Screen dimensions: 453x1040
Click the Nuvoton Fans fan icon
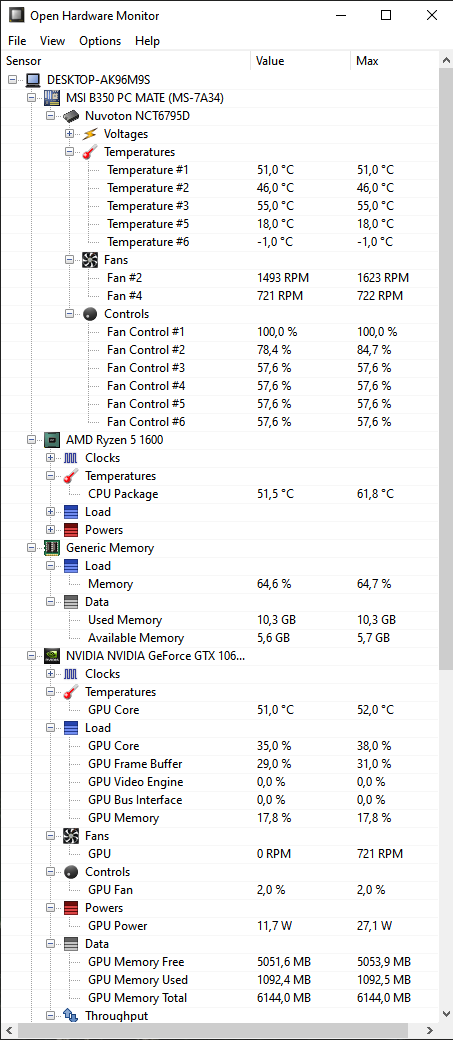[90, 260]
